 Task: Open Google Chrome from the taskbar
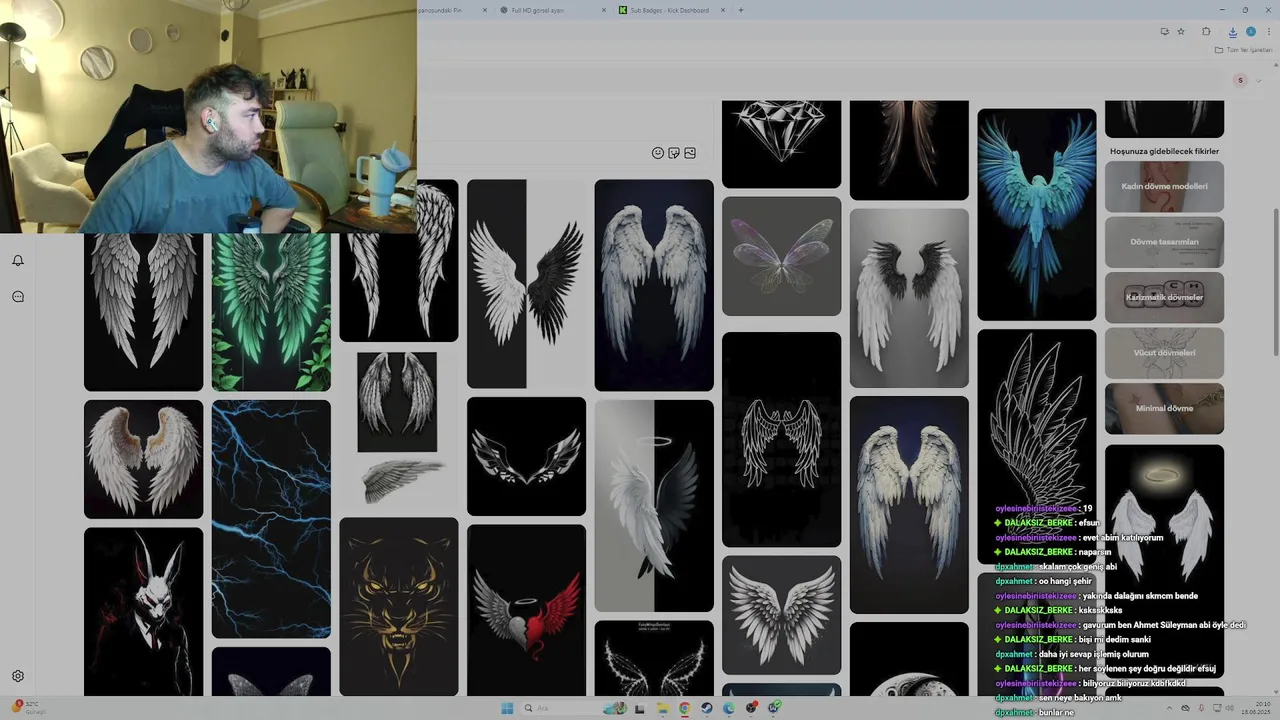[684, 708]
